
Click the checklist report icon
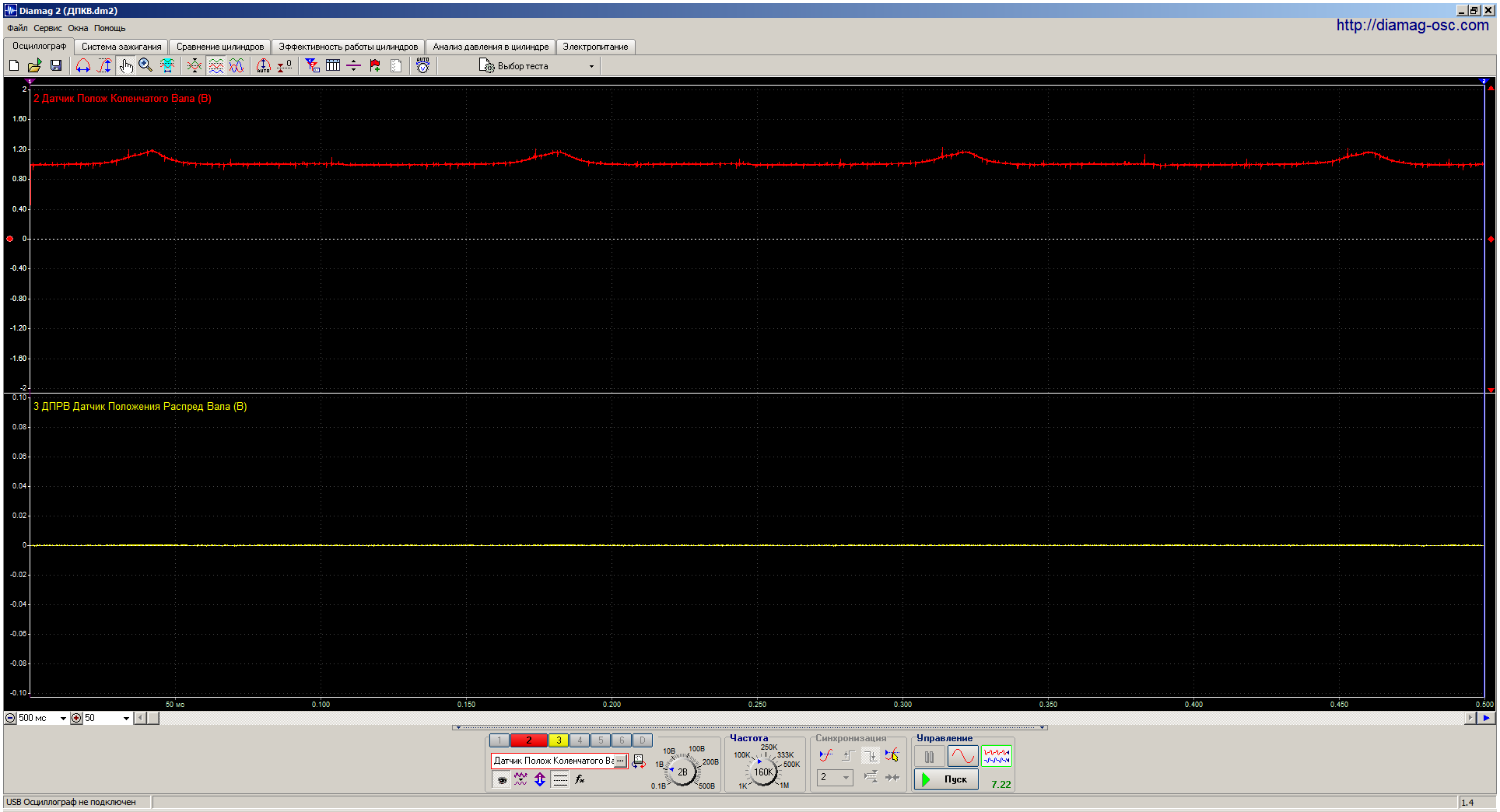[396, 66]
